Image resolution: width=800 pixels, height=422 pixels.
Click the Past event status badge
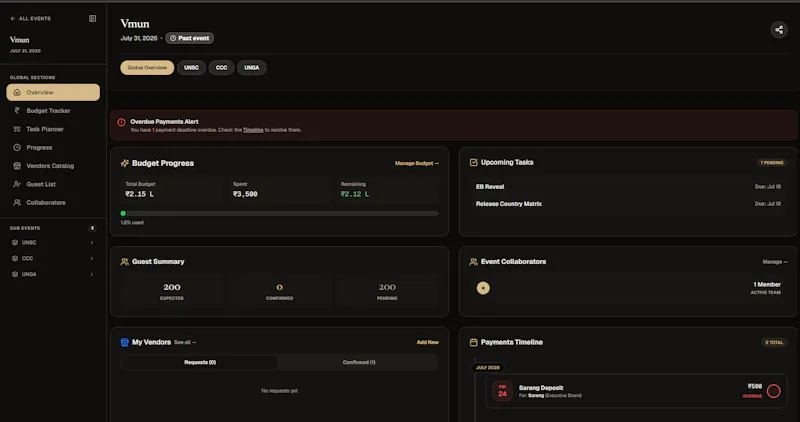click(190, 38)
